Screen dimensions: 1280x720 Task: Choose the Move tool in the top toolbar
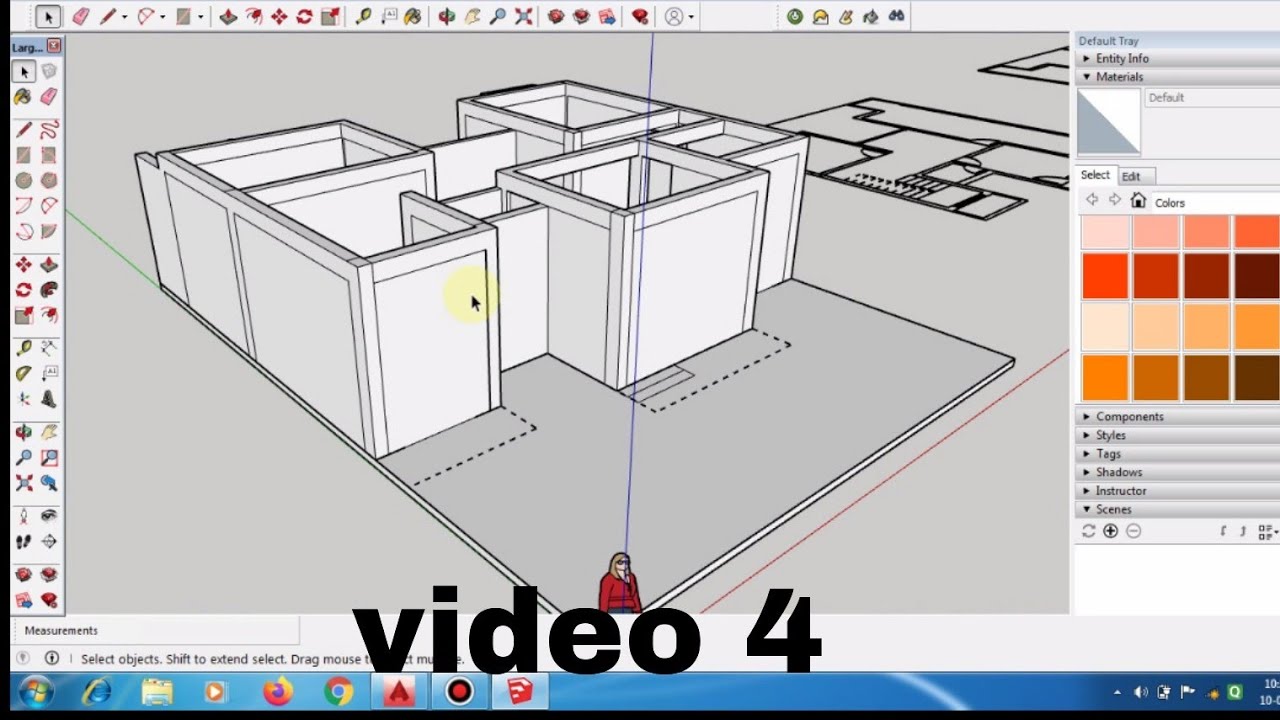tap(279, 16)
